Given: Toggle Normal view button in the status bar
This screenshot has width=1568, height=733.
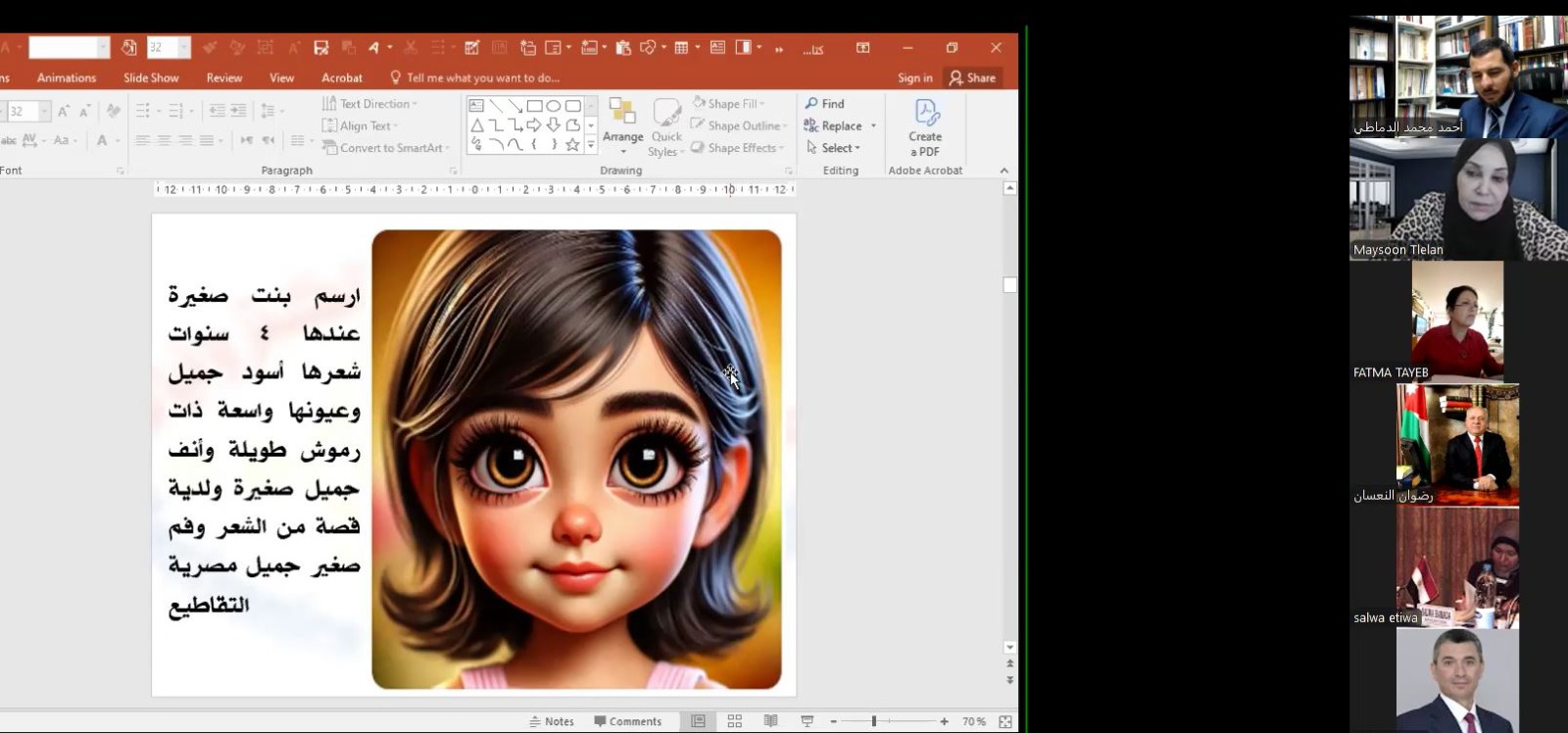Looking at the screenshot, I should point(698,721).
